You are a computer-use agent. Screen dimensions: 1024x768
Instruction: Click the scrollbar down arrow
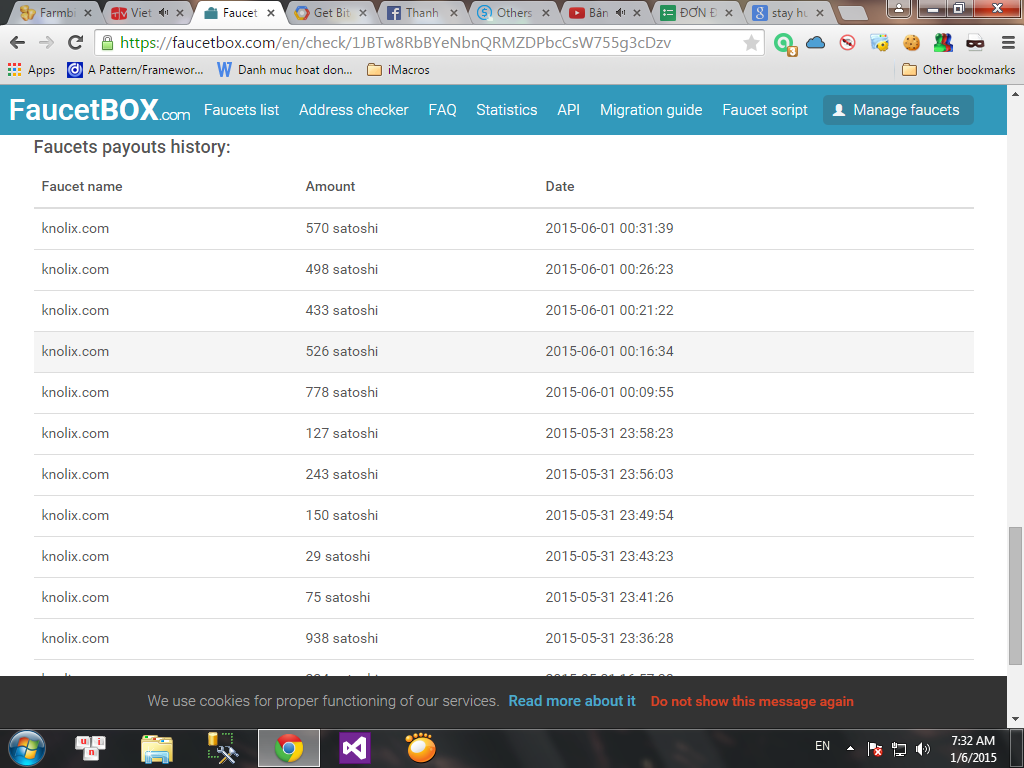click(x=1015, y=719)
